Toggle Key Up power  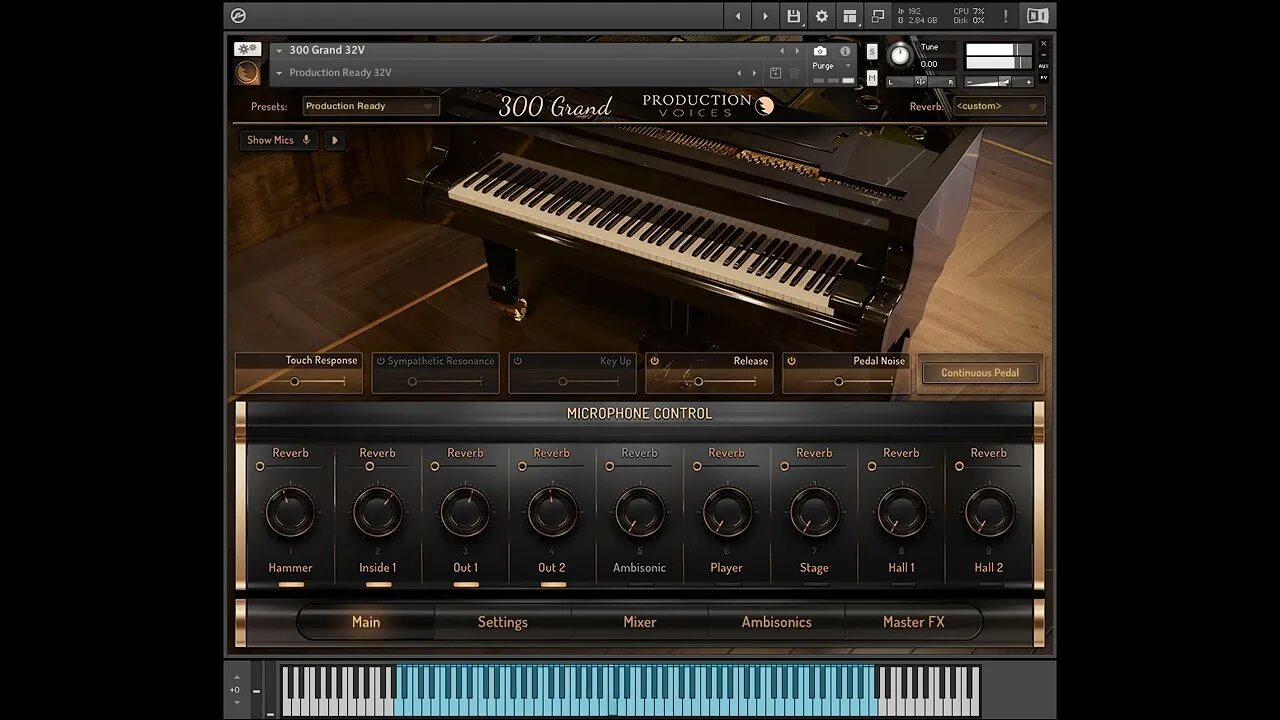[517, 361]
